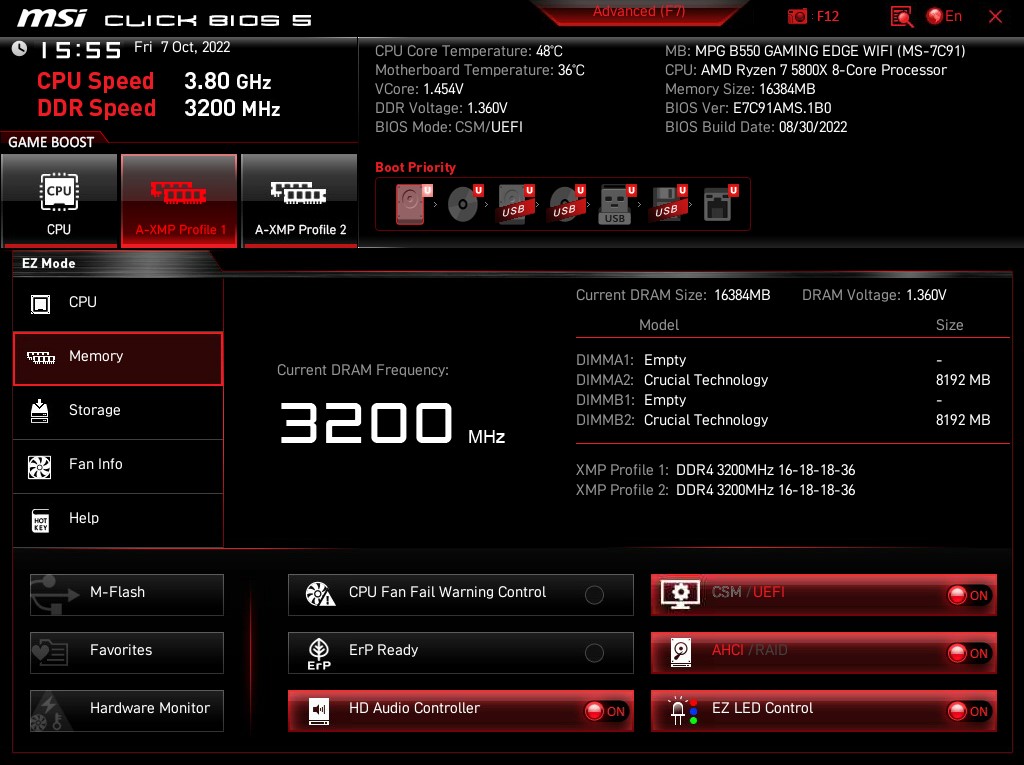Click the 'DIMMA2: Crucial Technology' row
1024x765 pixels.
784,380
